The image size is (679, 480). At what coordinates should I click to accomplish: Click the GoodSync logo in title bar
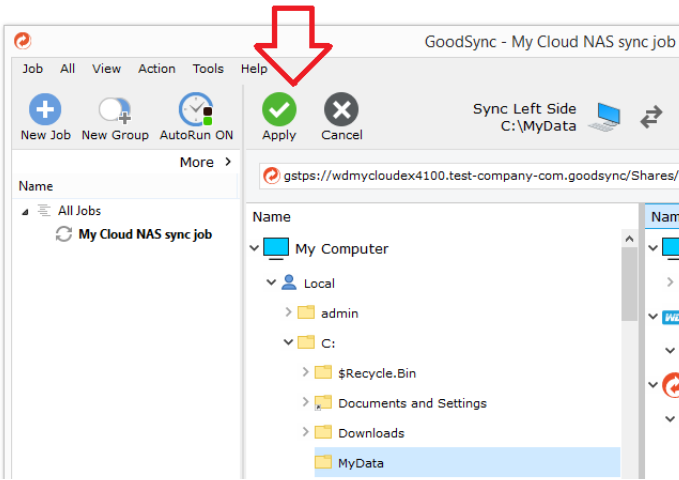(x=22, y=41)
